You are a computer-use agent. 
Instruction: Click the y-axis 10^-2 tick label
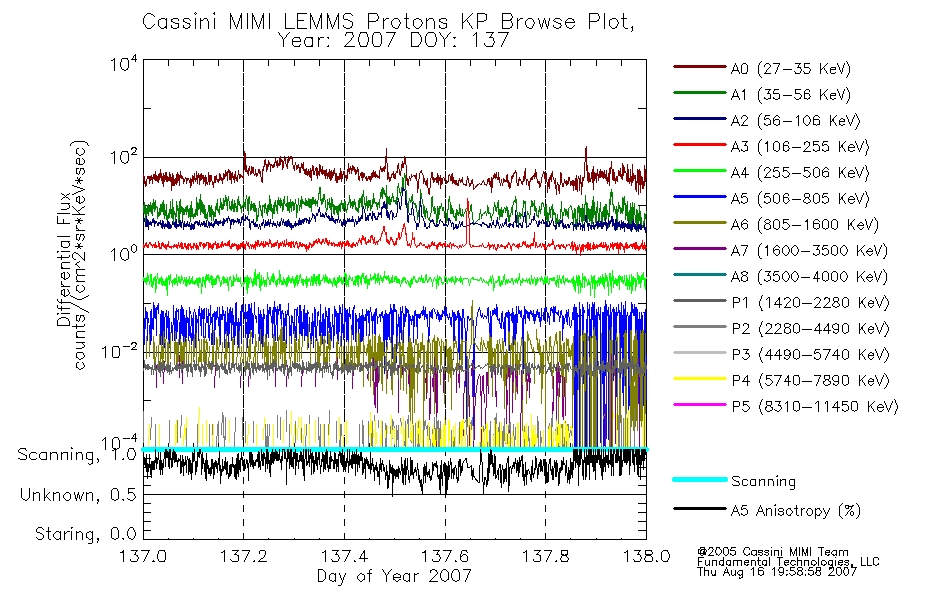coord(119,351)
